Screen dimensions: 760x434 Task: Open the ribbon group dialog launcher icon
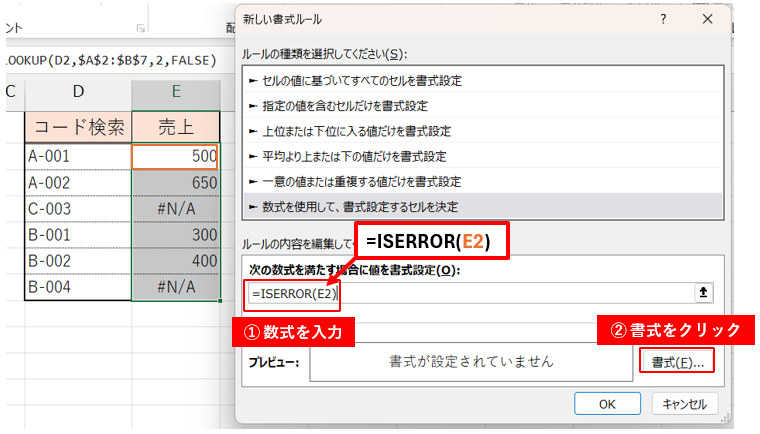tap(141, 29)
